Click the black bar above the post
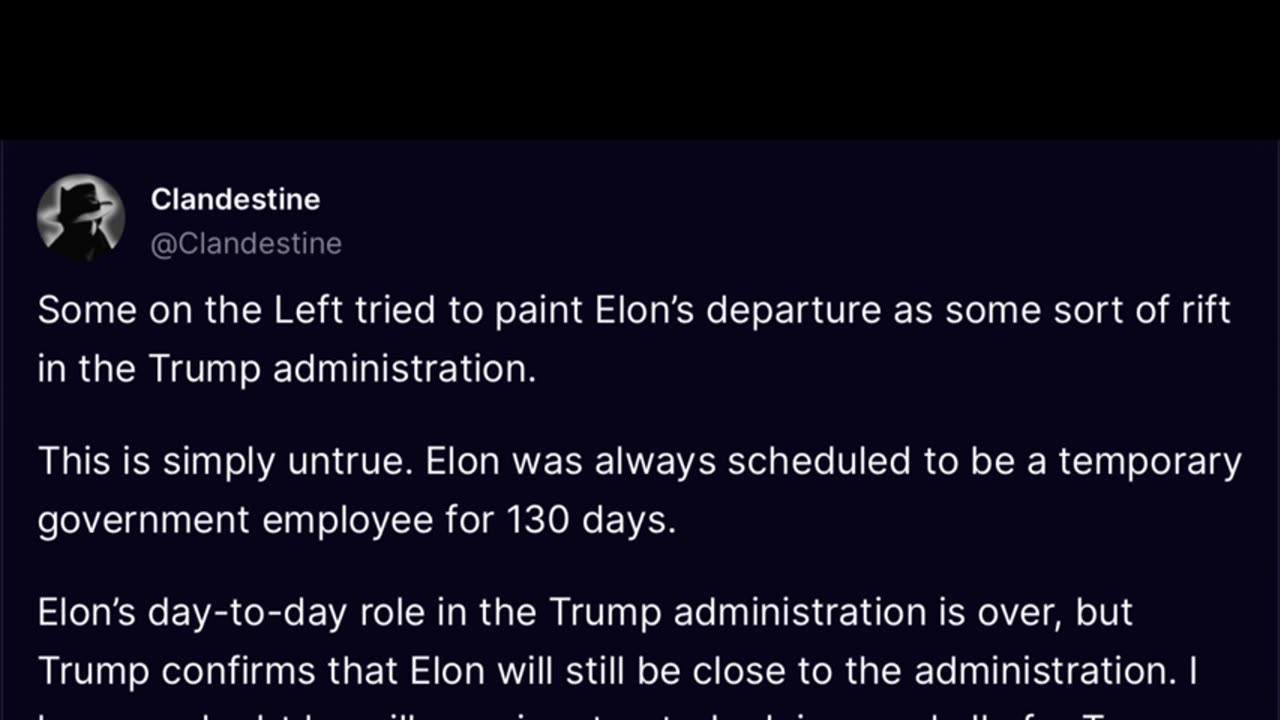1280x720 pixels. pyautogui.click(x=640, y=68)
